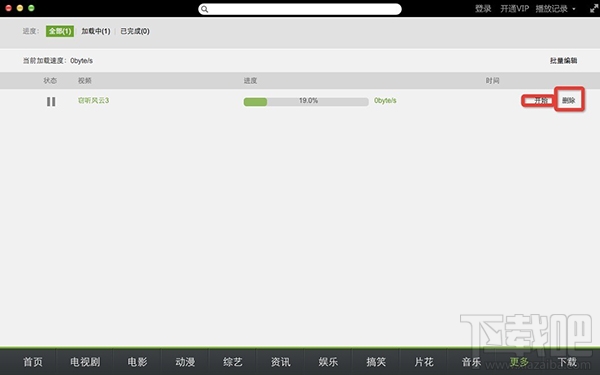The height and width of the screenshot is (375, 600).
Task: Click the magnifier icon in search bar
Action: pyautogui.click(x=205, y=9)
